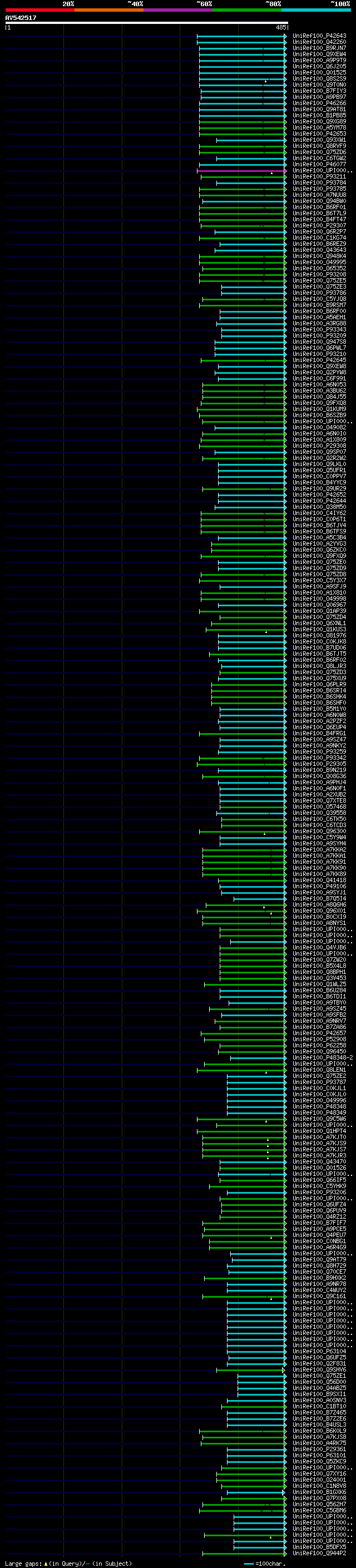The height and width of the screenshot is (1568, 356).
Task: Open hit UniRef100_C5GBM6
Action: [319, 1510]
